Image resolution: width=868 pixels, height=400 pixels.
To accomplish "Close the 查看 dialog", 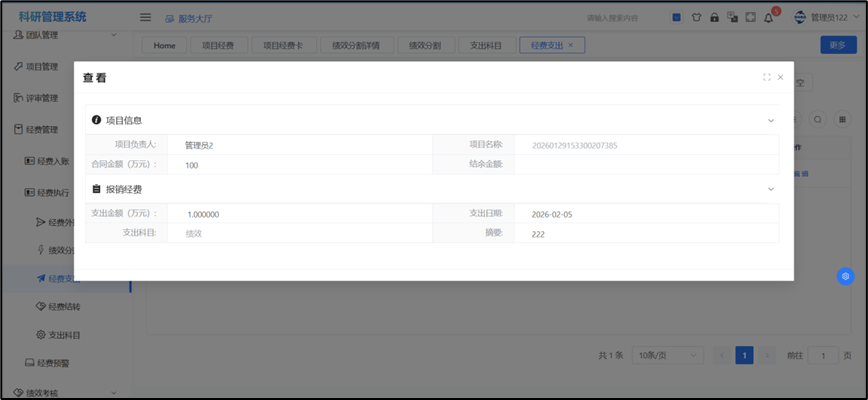I will click(x=780, y=77).
